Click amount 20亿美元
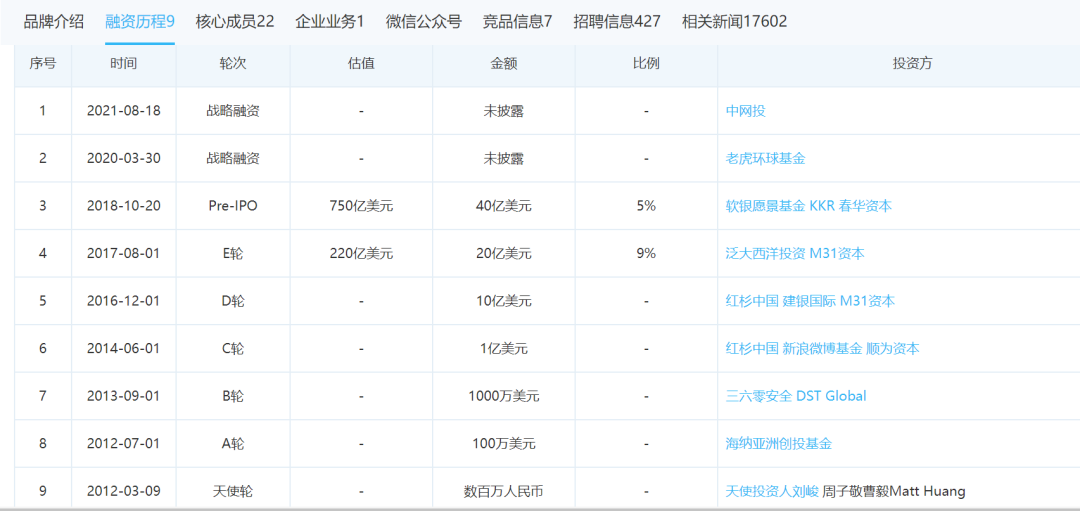This screenshot has height=511, width=1080. tap(503, 253)
